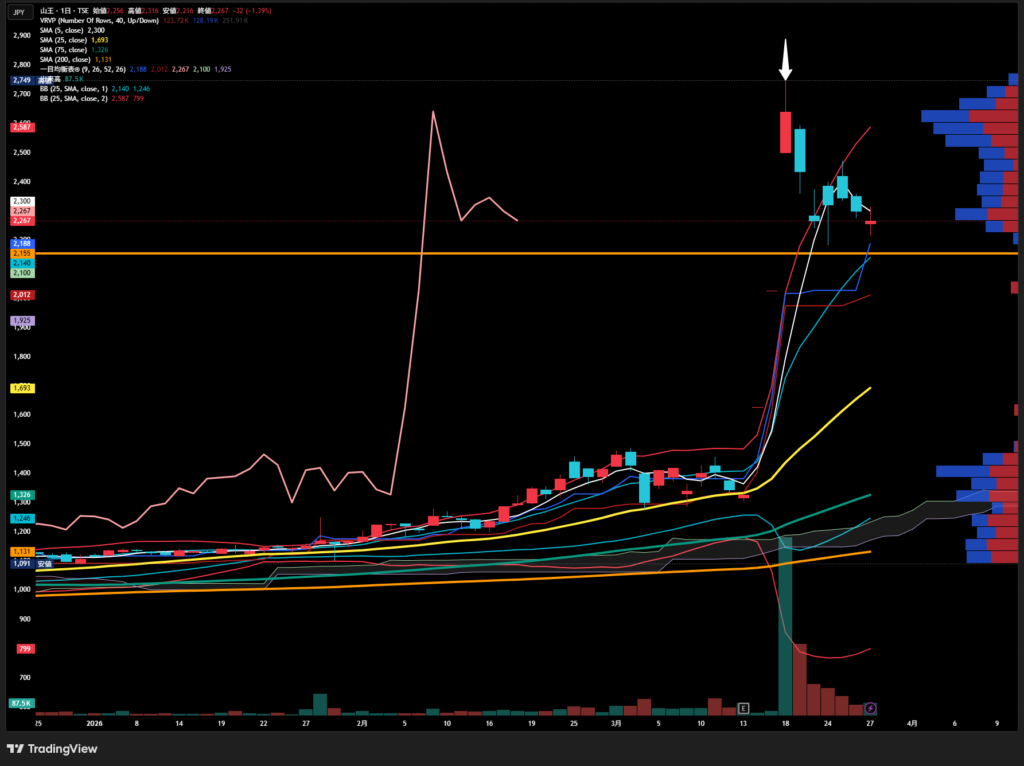
Task: Click the SMA (25, close) legend label
Action: pyautogui.click(x=65, y=40)
